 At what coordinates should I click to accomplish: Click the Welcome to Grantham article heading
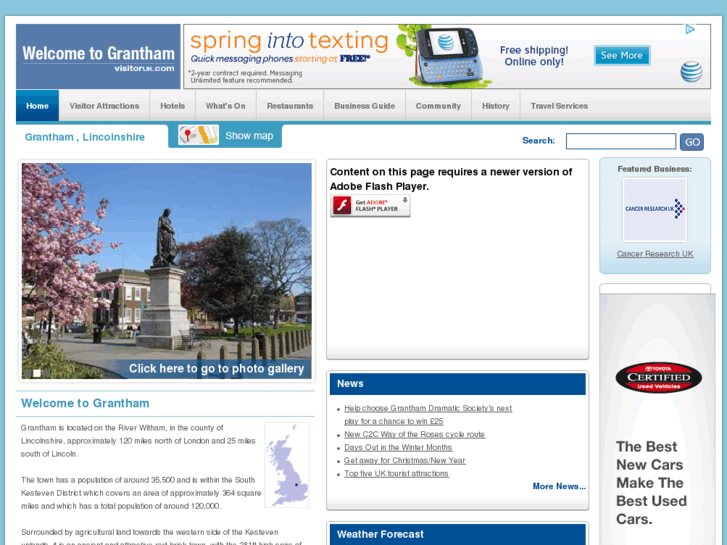point(85,403)
